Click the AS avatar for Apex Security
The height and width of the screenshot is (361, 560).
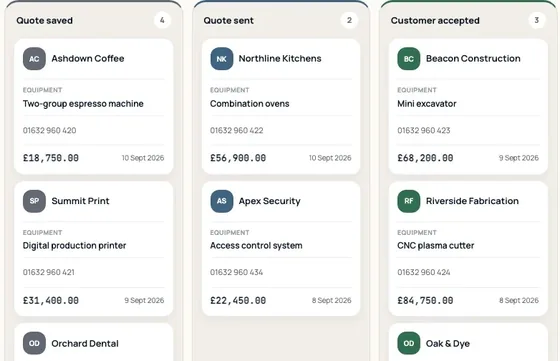[x=221, y=201]
